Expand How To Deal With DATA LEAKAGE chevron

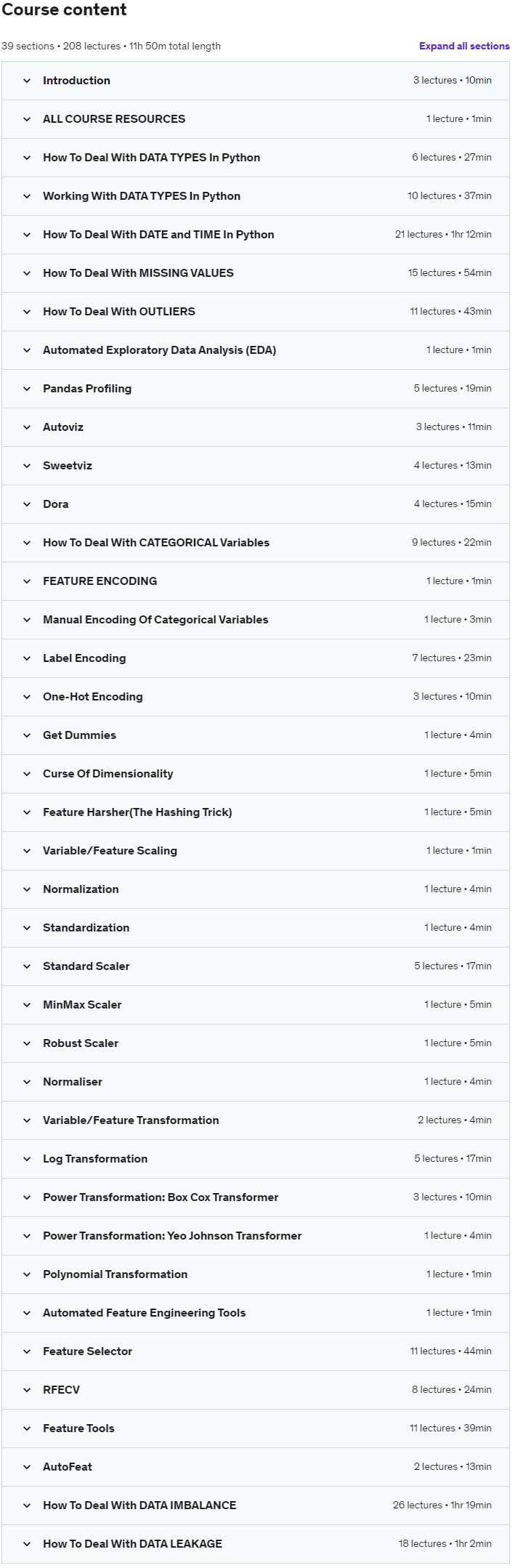click(x=27, y=1544)
